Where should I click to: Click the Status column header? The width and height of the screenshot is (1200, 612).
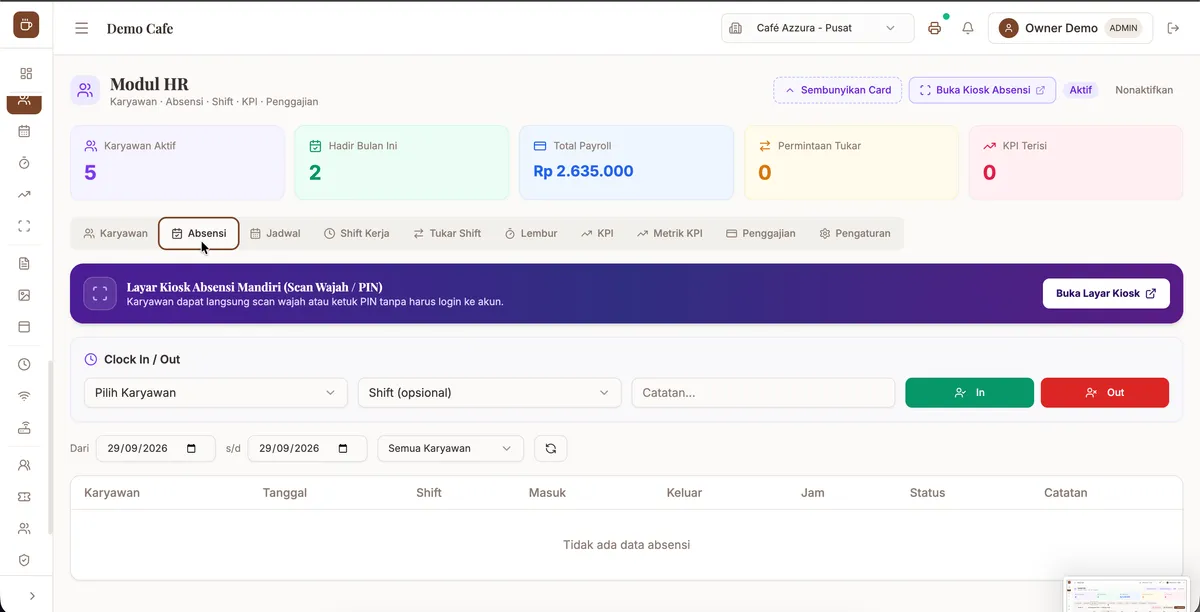point(927,493)
